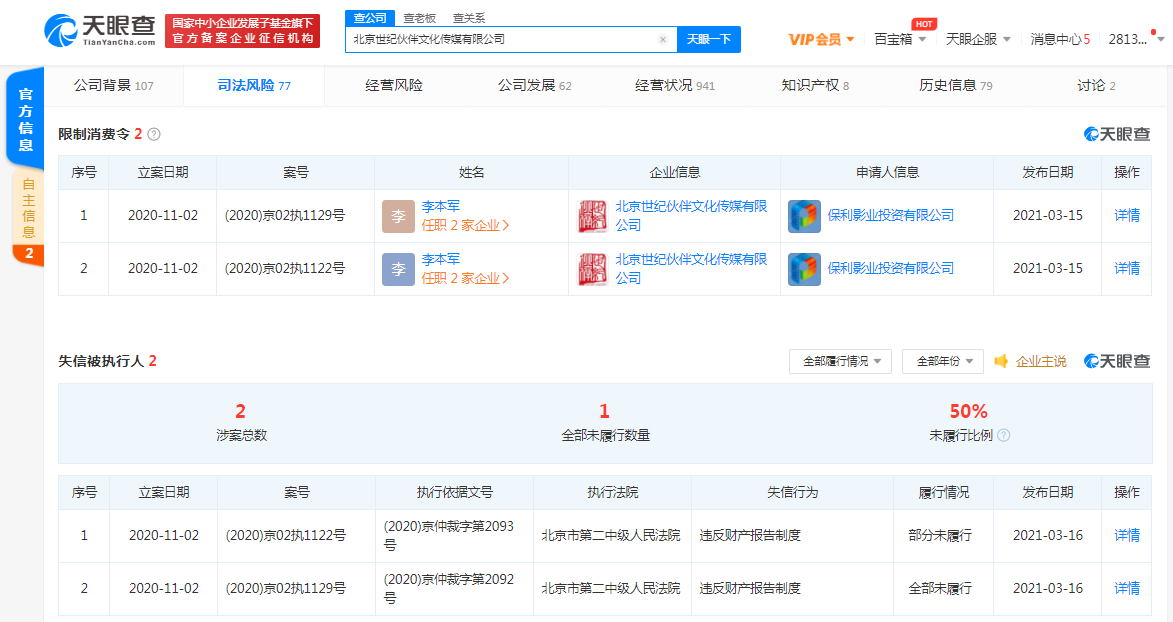The height and width of the screenshot is (622, 1173).
Task: Expand the 天眼企服 dropdown
Action: 978,40
